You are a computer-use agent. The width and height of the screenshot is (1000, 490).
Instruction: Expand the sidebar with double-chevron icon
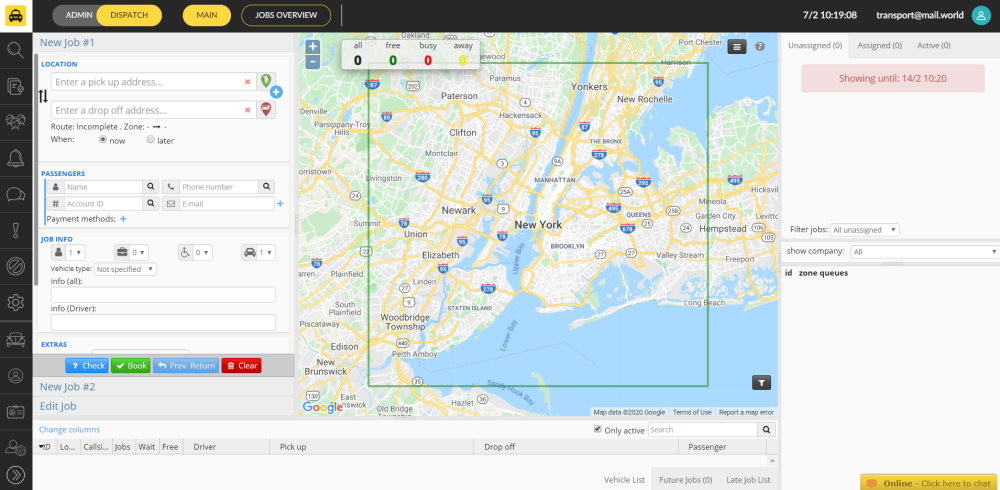(15, 474)
